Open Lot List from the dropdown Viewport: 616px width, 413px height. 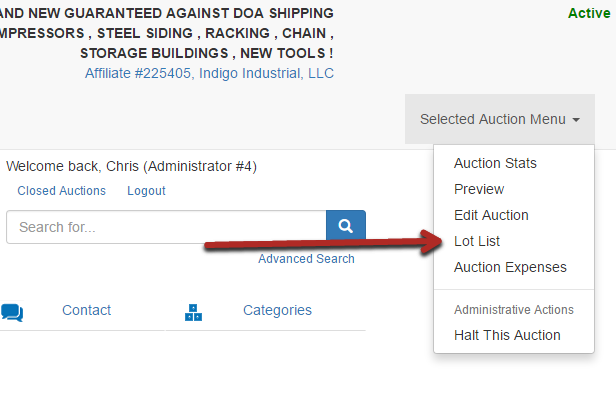tap(477, 241)
